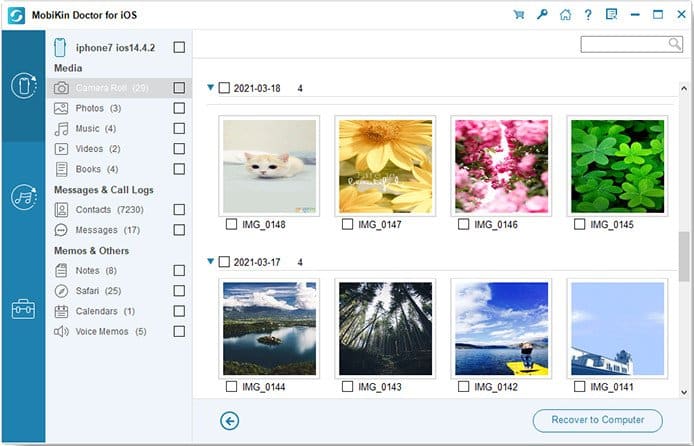694x446 pixels.
Task: Open the question mark help icon
Action: 588,15
